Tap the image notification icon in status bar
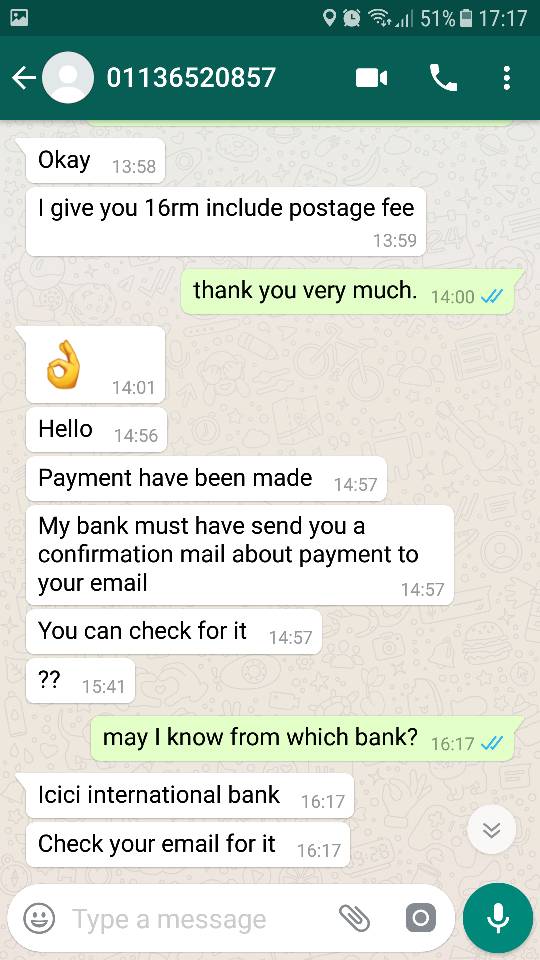 19,17
